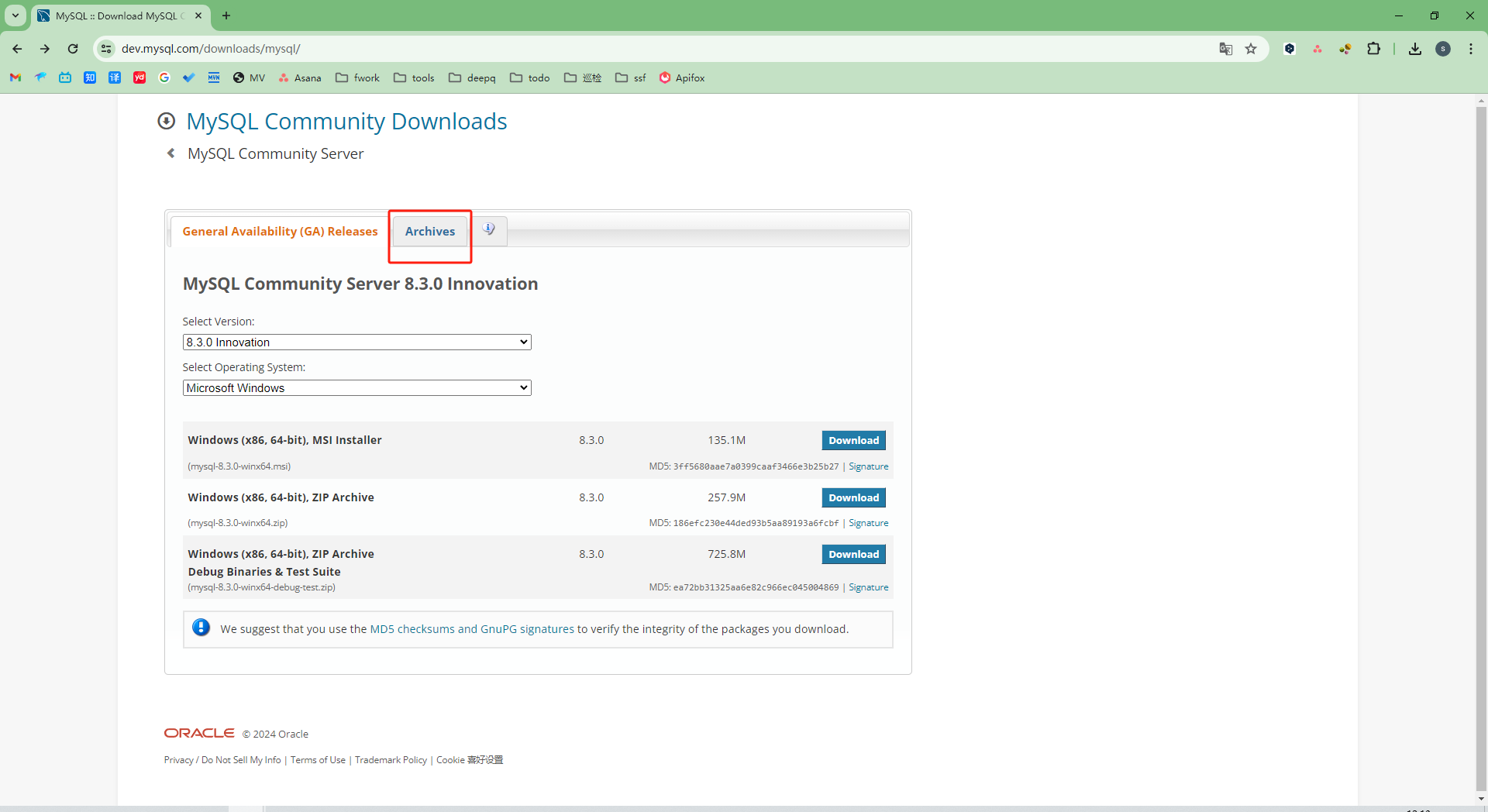Viewport: 1488px width, 812px height.
Task: Open Gmail bookmark icon
Action: tap(15, 77)
